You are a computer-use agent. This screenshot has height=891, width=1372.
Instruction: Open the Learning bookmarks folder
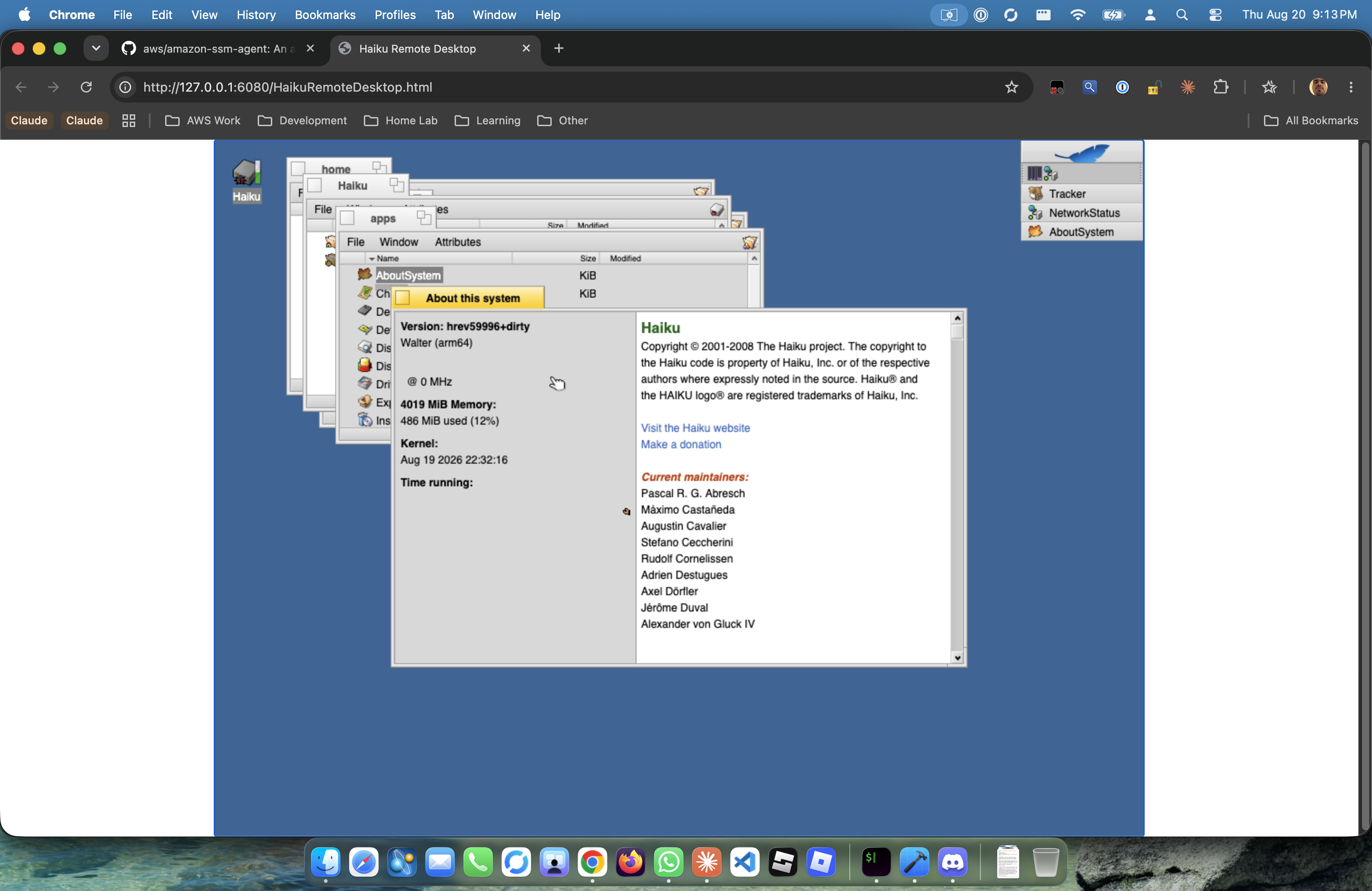(488, 121)
